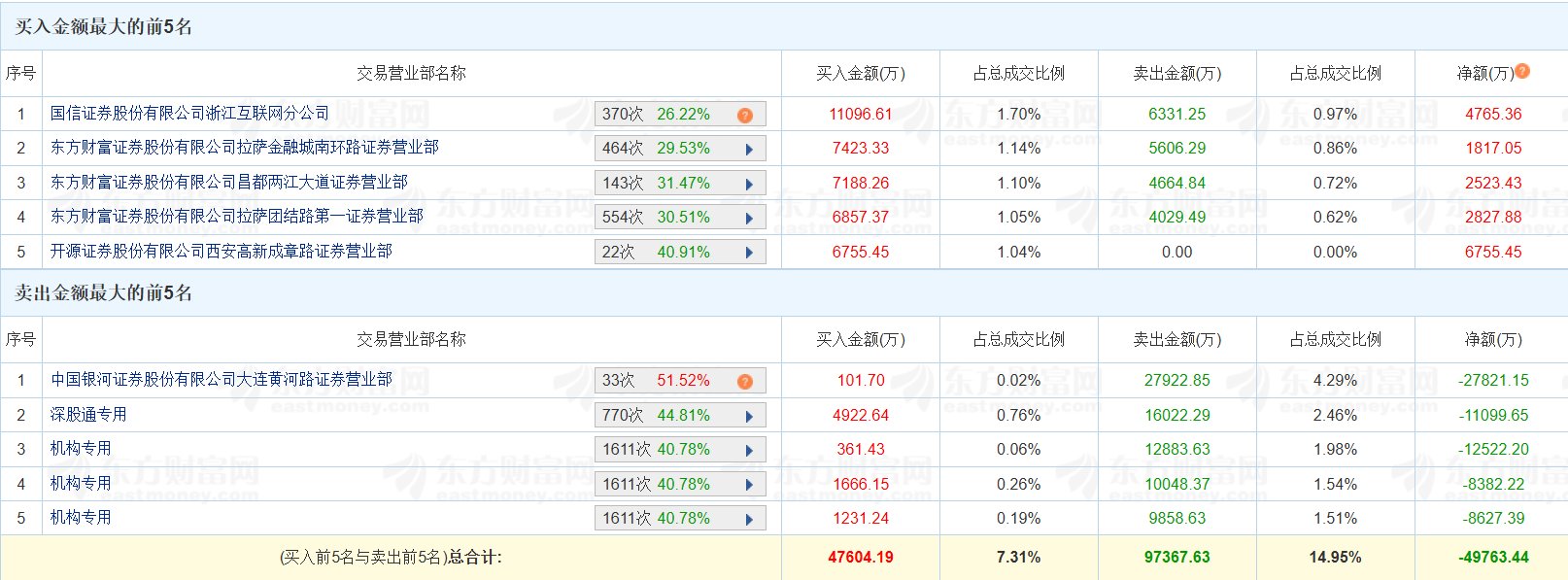Click the 买入金额(万) header in the buy table
This screenshot has height=580, width=1568.
860,74
